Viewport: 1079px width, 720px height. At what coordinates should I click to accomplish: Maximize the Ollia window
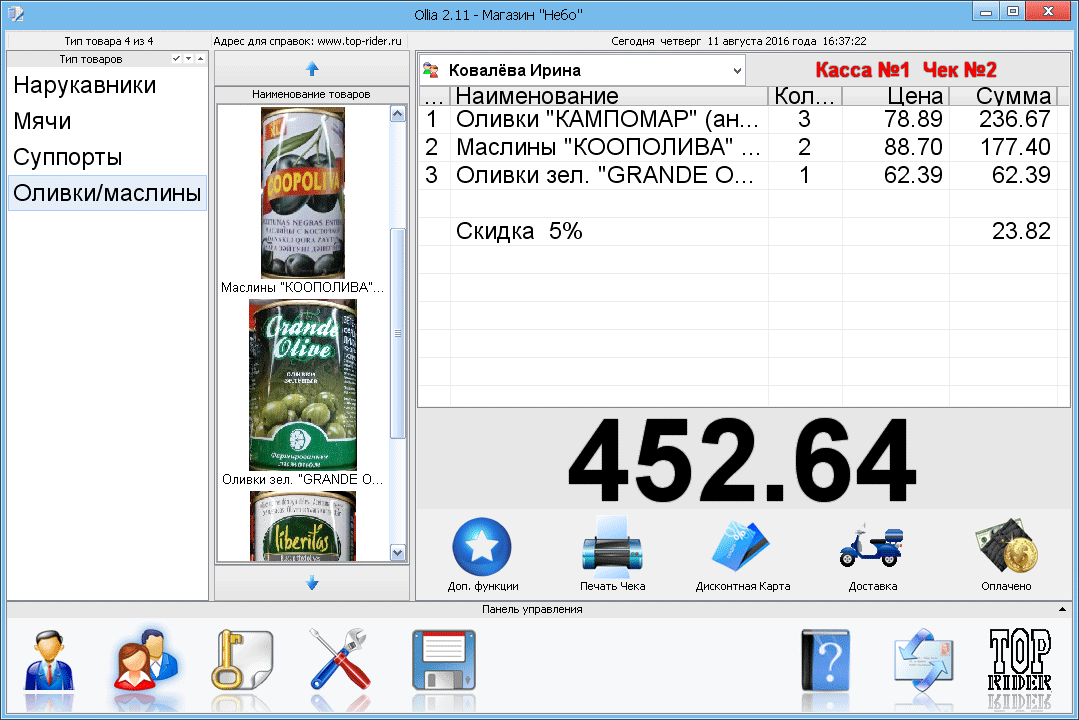tap(1012, 12)
